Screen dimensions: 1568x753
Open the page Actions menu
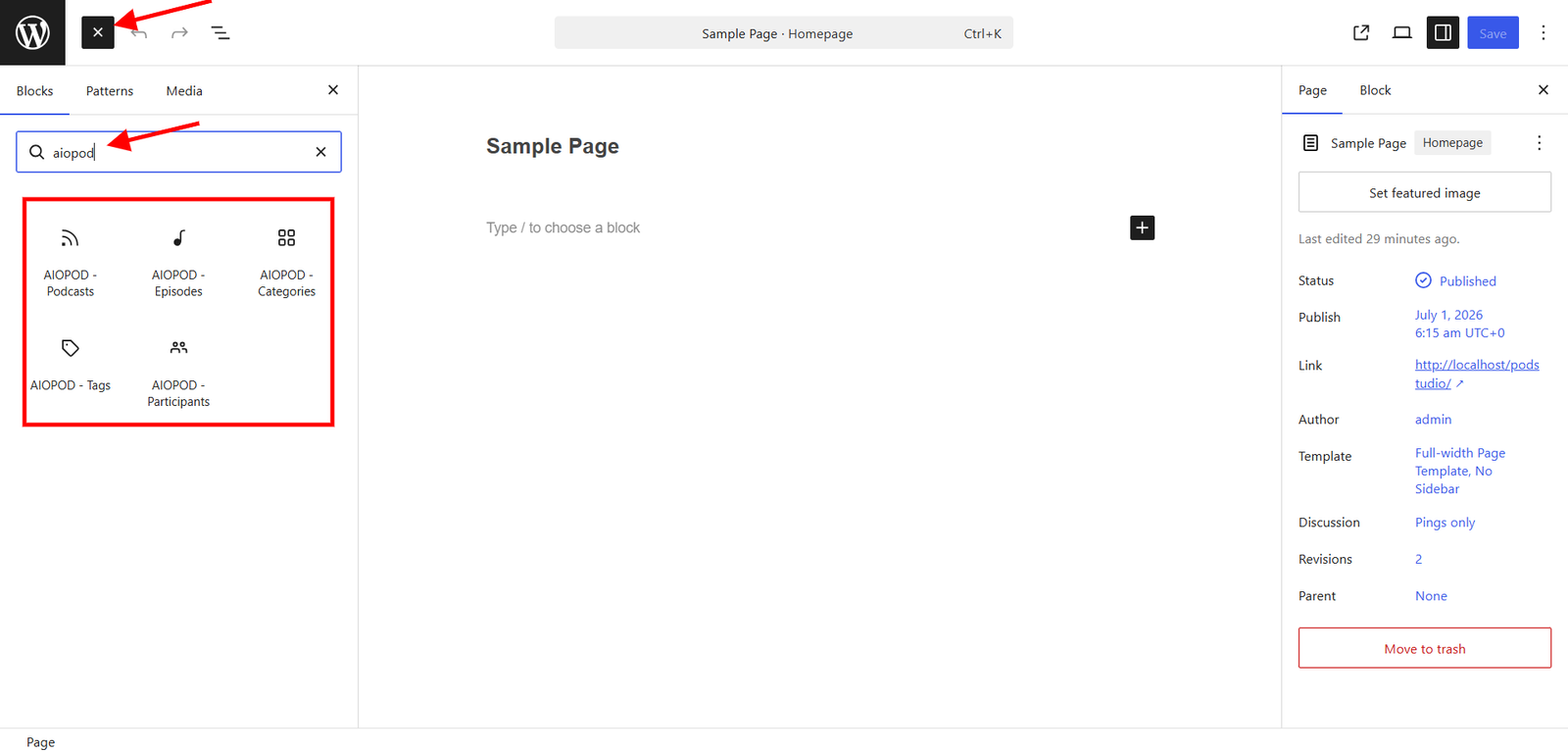1540,143
